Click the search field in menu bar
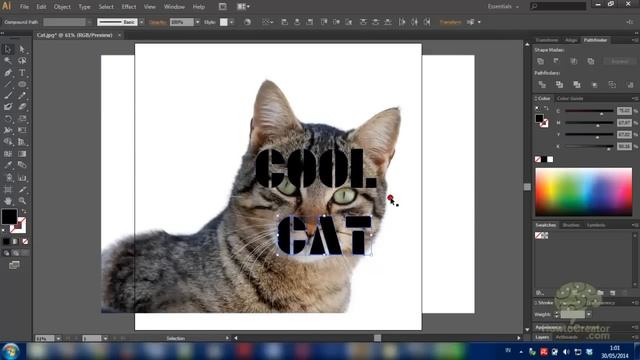This screenshot has height=360, width=640. click(558, 6)
